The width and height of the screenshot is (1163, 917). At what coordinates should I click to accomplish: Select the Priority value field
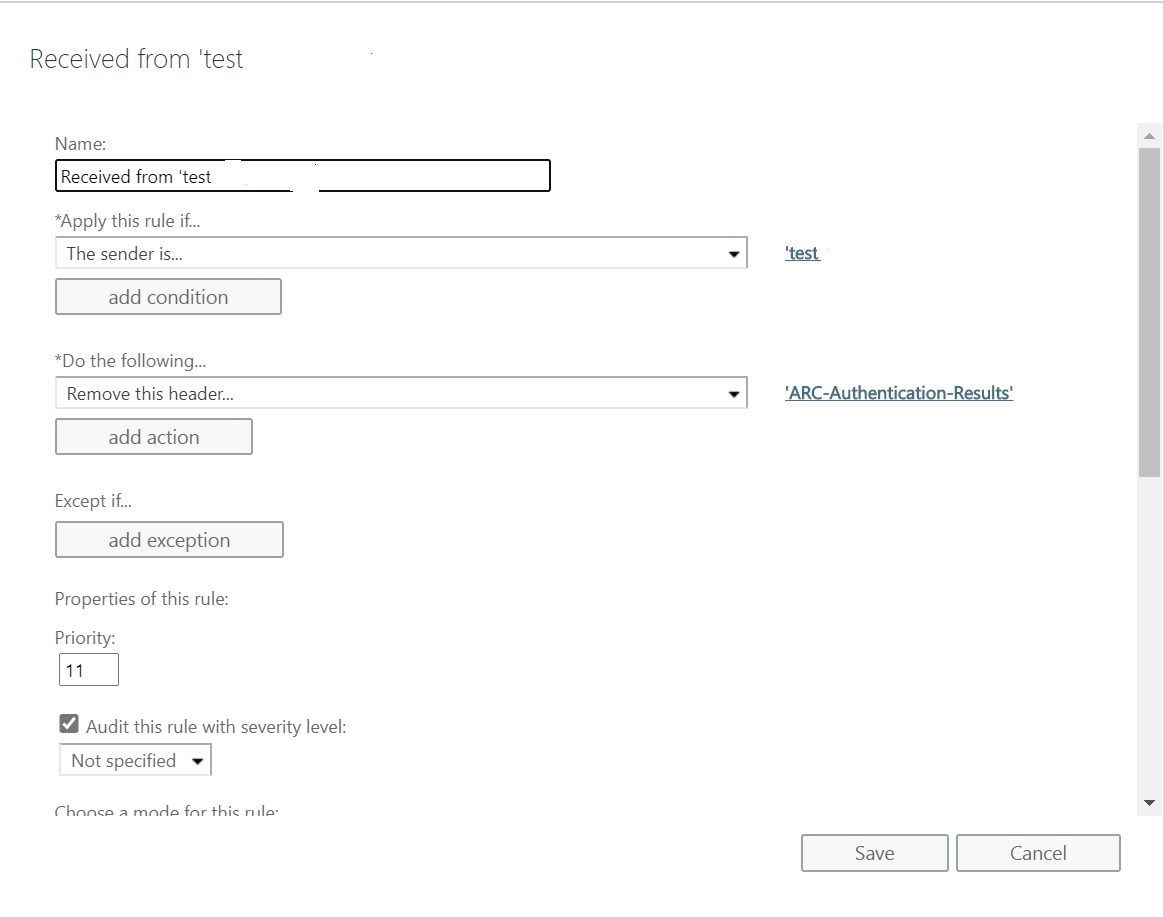[88, 669]
